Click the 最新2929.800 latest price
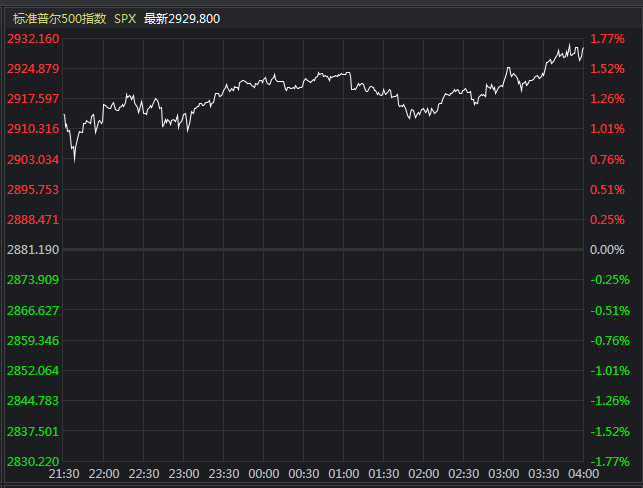The height and width of the screenshot is (488, 643). 182,19
